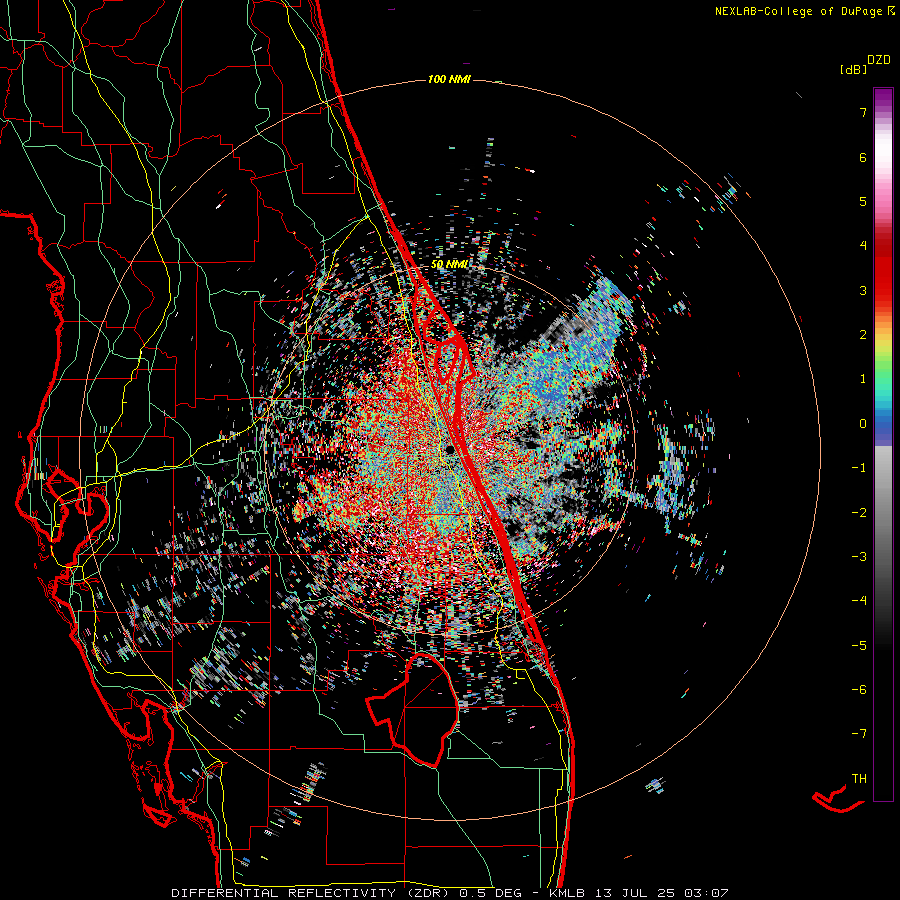The width and height of the screenshot is (900, 900).
Task: Pick the purple top of the color scale
Action: click(x=883, y=98)
